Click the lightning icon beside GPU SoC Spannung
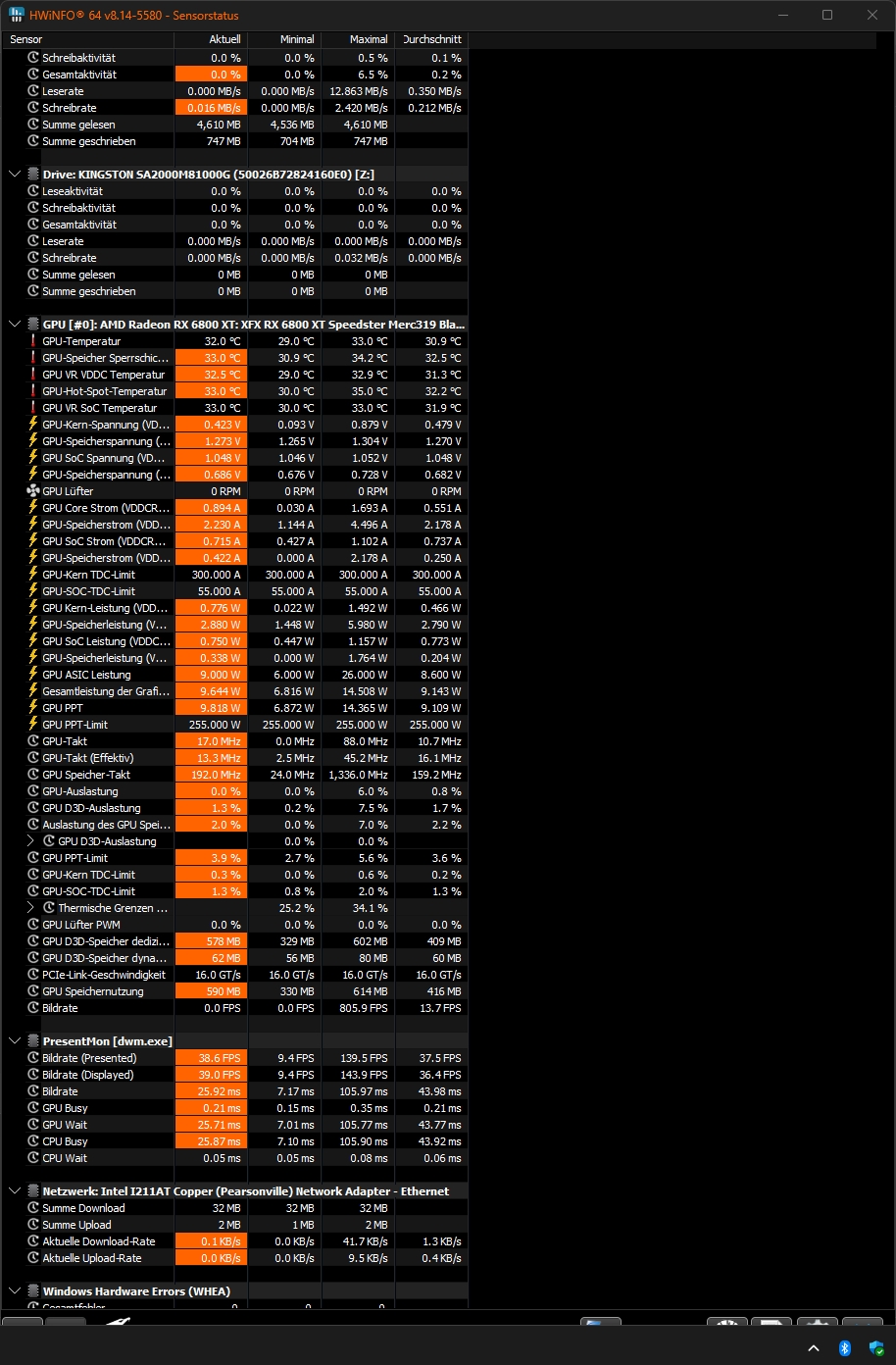 coord(33,458)
